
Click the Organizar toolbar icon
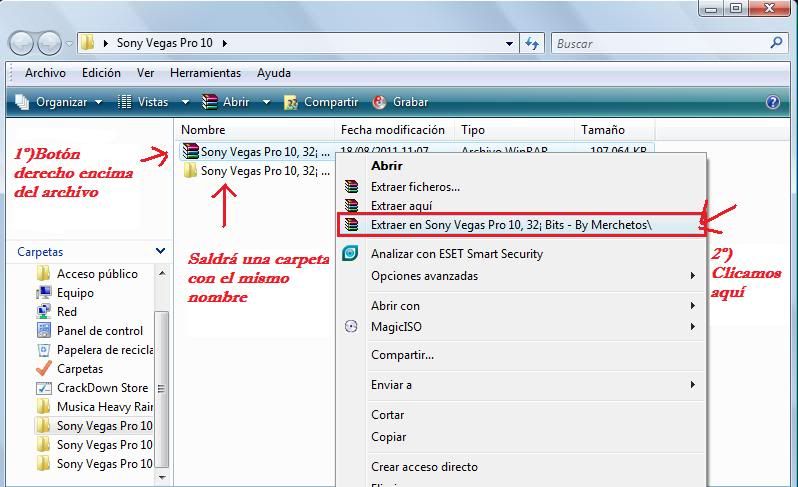(x=22, y=102)
